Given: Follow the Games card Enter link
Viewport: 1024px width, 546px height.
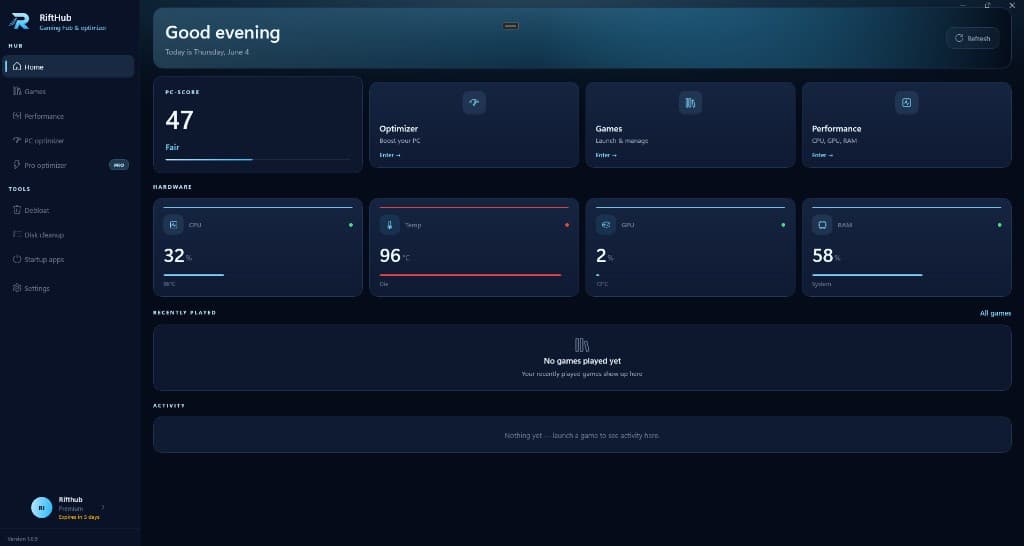Looking at the screenshot, I should pos(606,155).
